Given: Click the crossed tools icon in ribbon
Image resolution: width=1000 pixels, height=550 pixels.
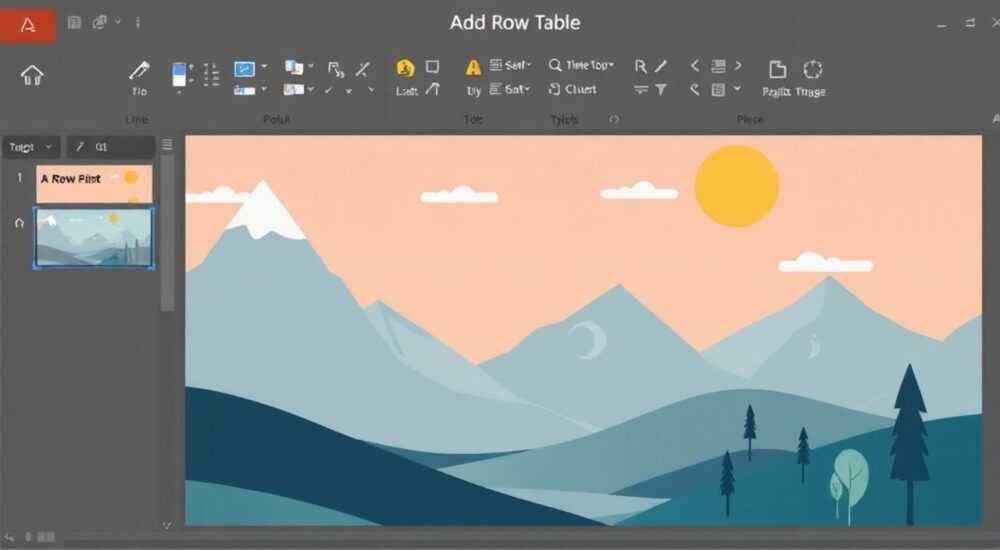Looking at the screenshot, I should pyautogui.click(x=363, y=69).
